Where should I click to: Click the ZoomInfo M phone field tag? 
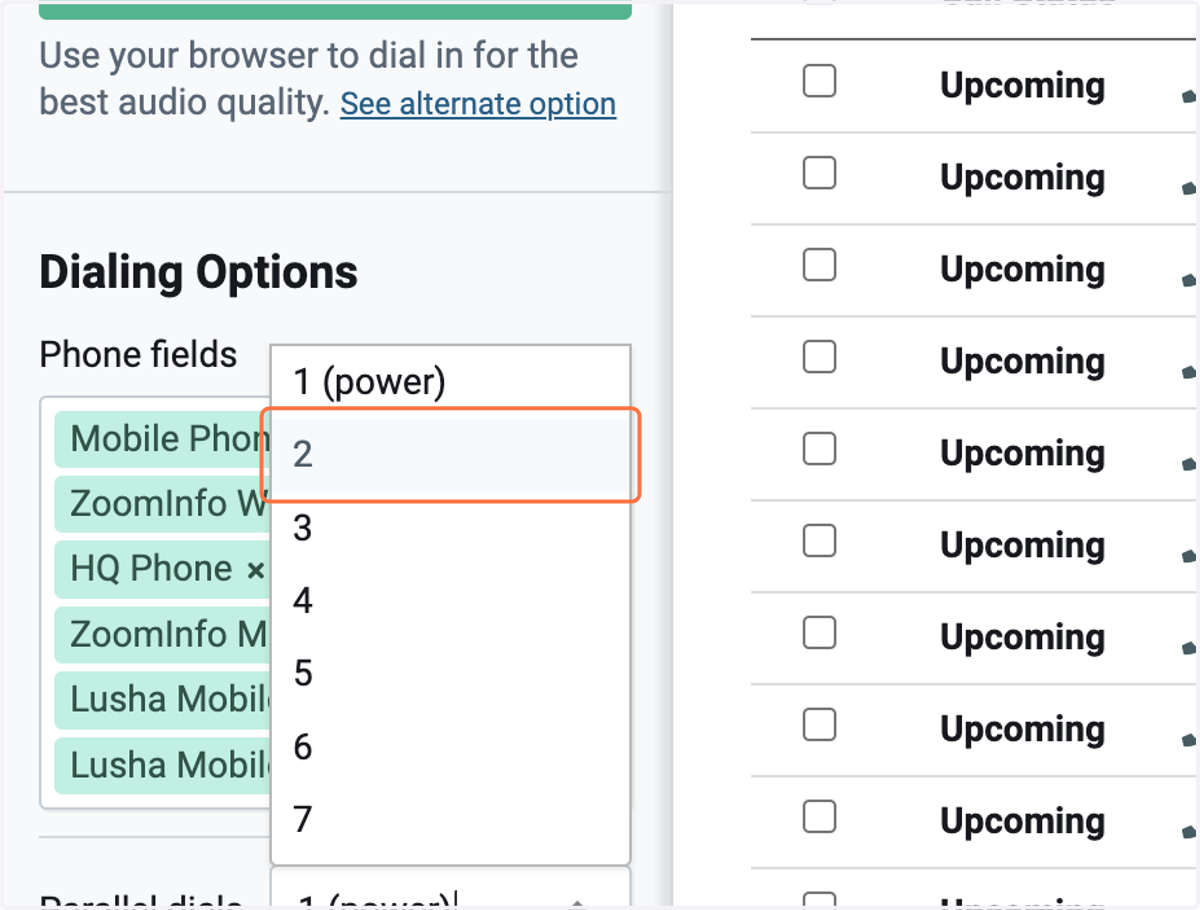pos(162,634)
